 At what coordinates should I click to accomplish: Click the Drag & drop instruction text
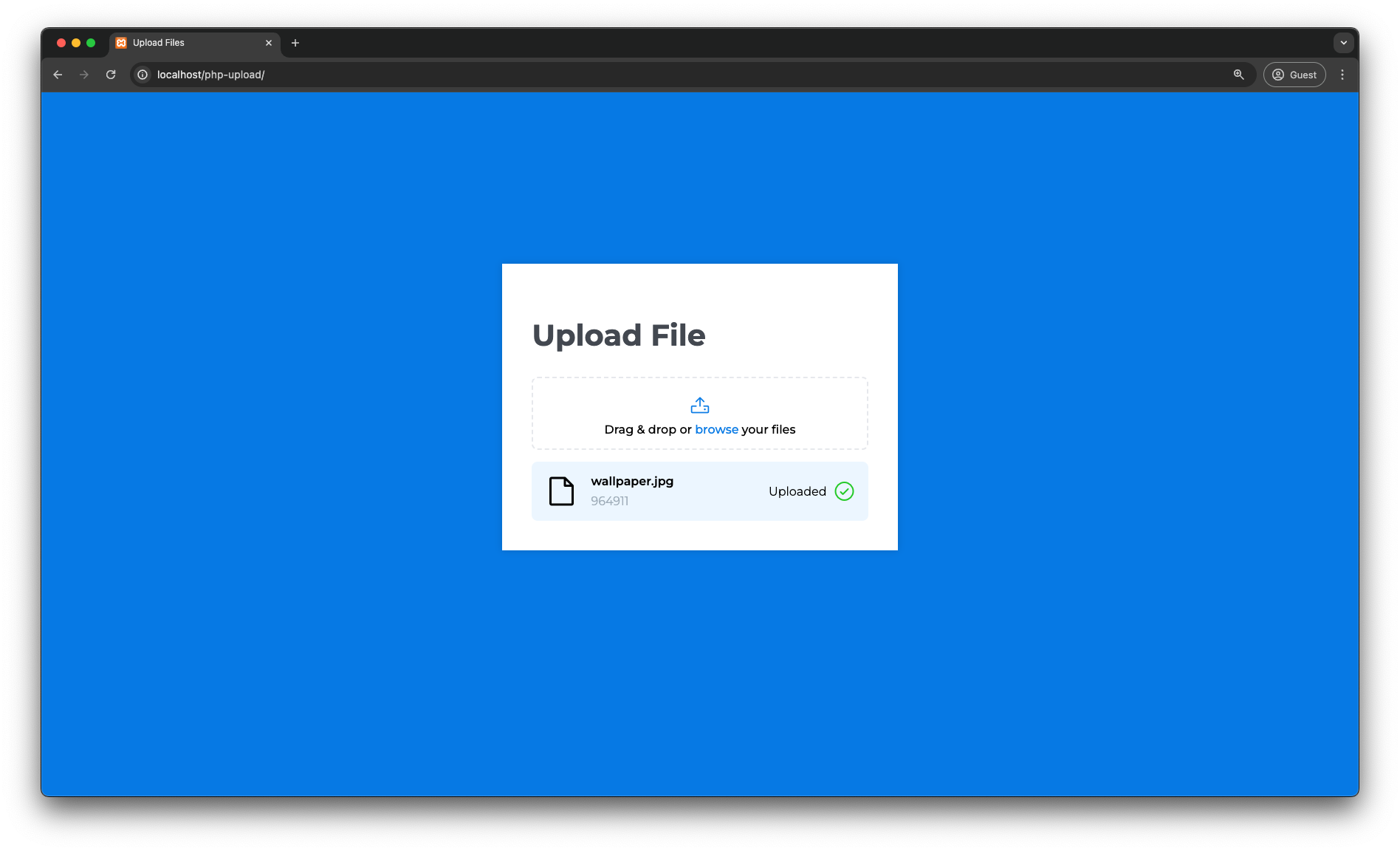[699, 429]
